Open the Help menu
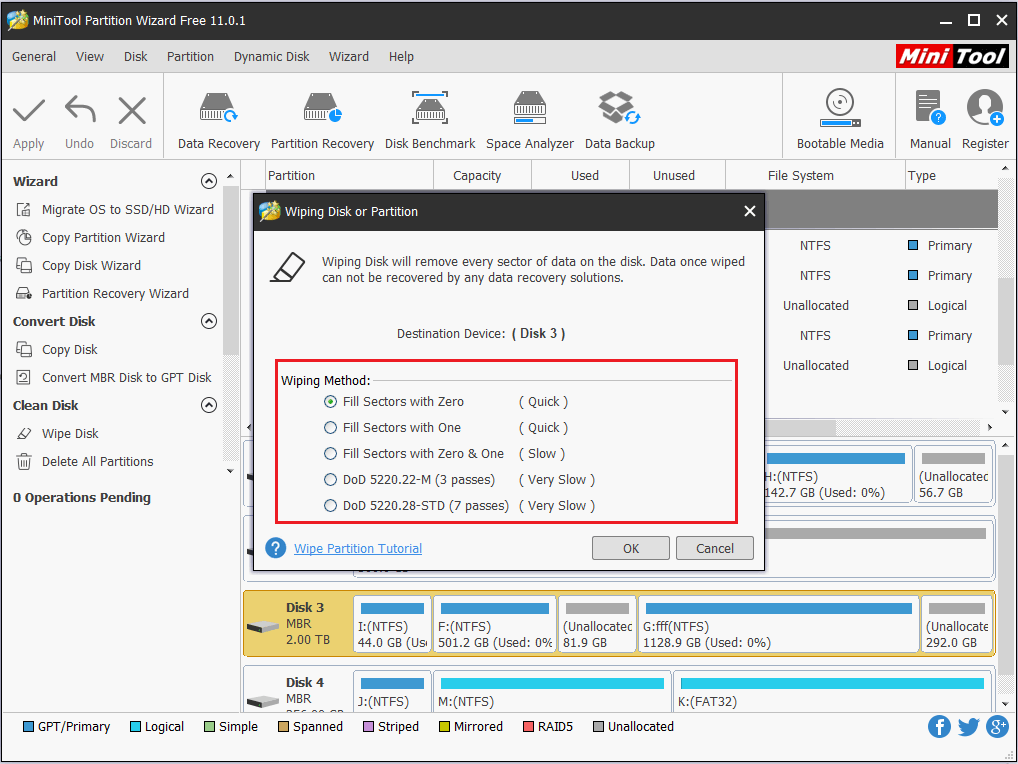 [401, 56]
